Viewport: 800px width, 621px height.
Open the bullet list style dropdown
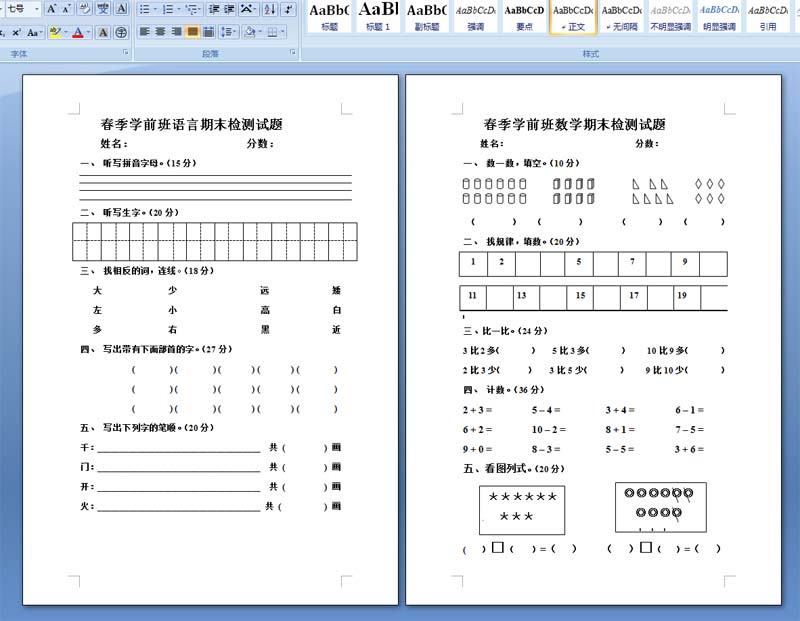[155, 9]
